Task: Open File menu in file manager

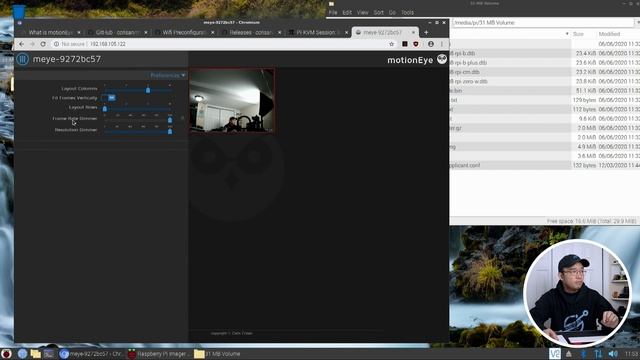Action: (333, 13)
